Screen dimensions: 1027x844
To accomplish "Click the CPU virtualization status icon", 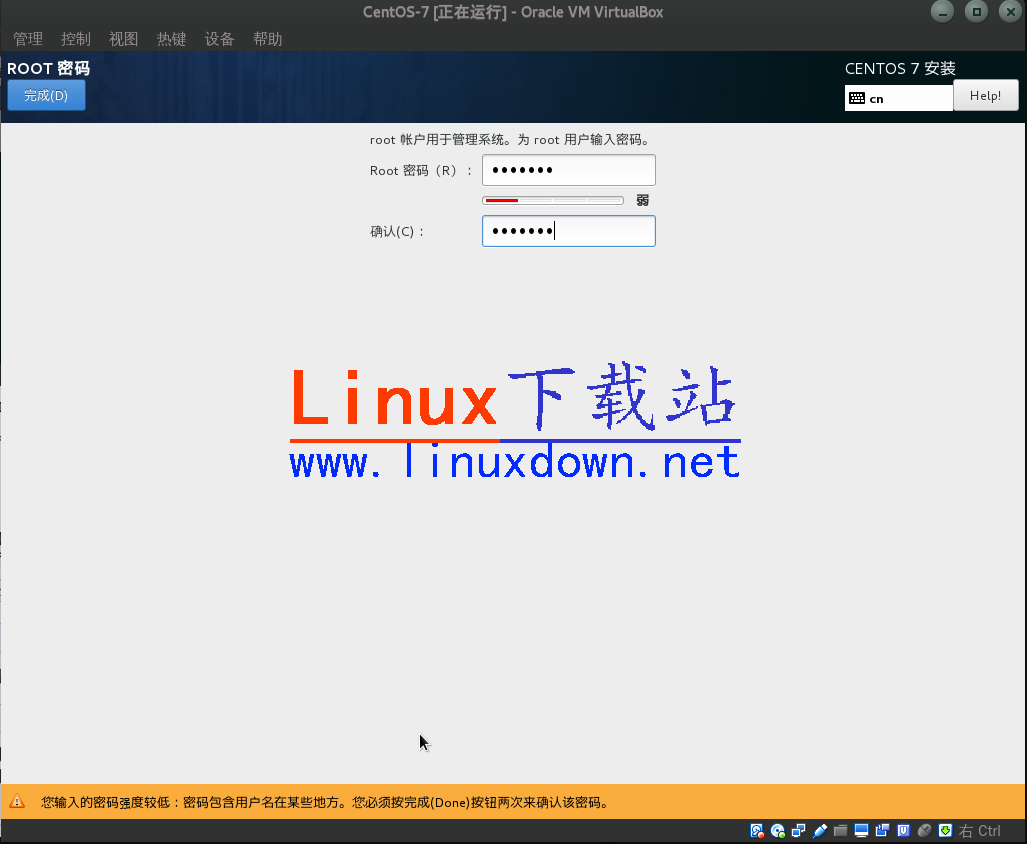I will click(904, 831).
